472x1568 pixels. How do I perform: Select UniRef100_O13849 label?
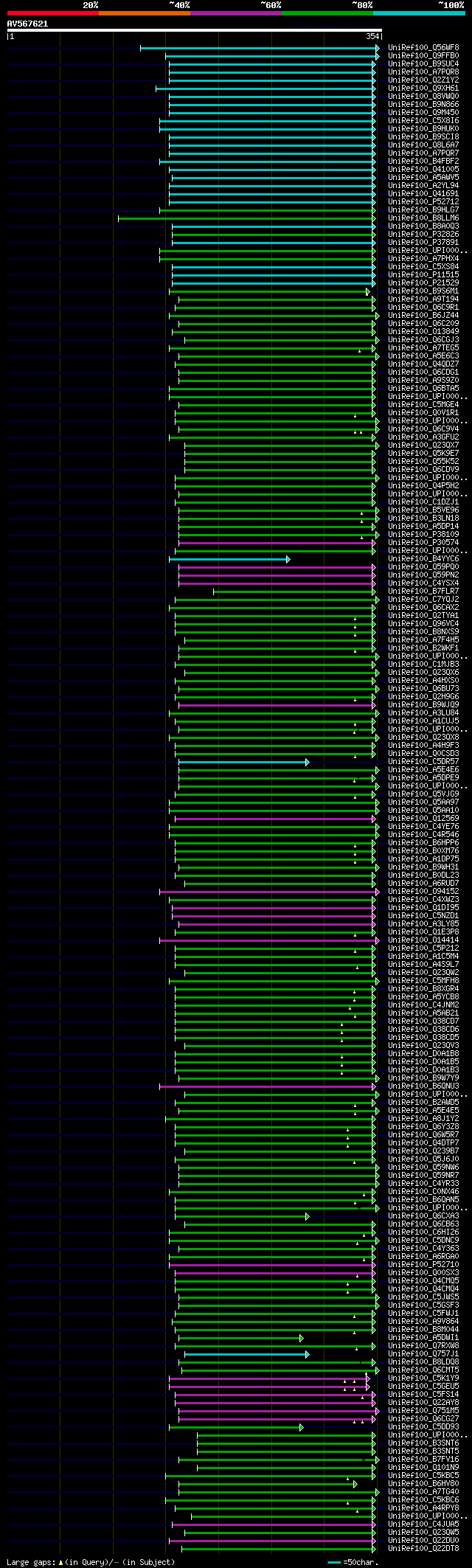[x=423, y=332]
